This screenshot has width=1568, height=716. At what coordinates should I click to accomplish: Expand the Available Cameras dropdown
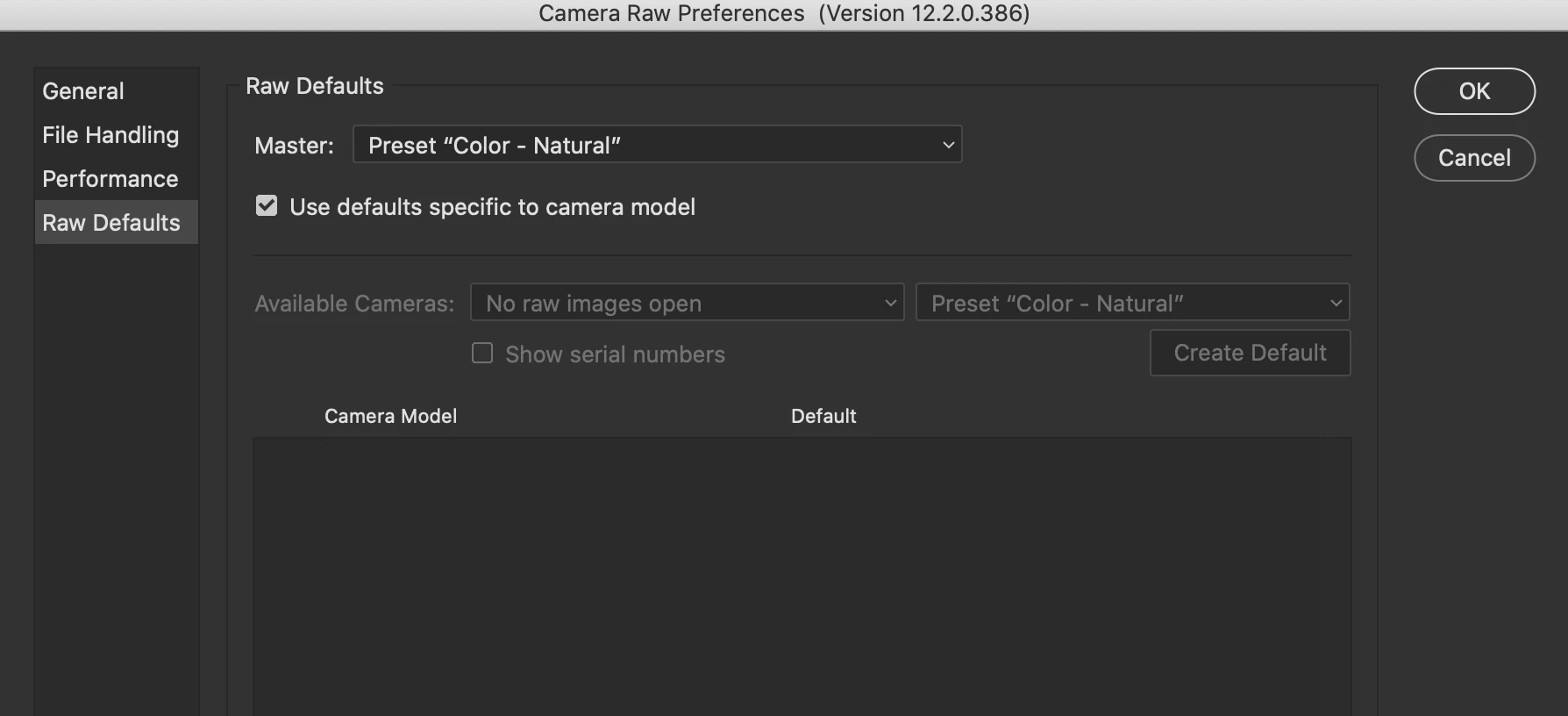point(675,303)
